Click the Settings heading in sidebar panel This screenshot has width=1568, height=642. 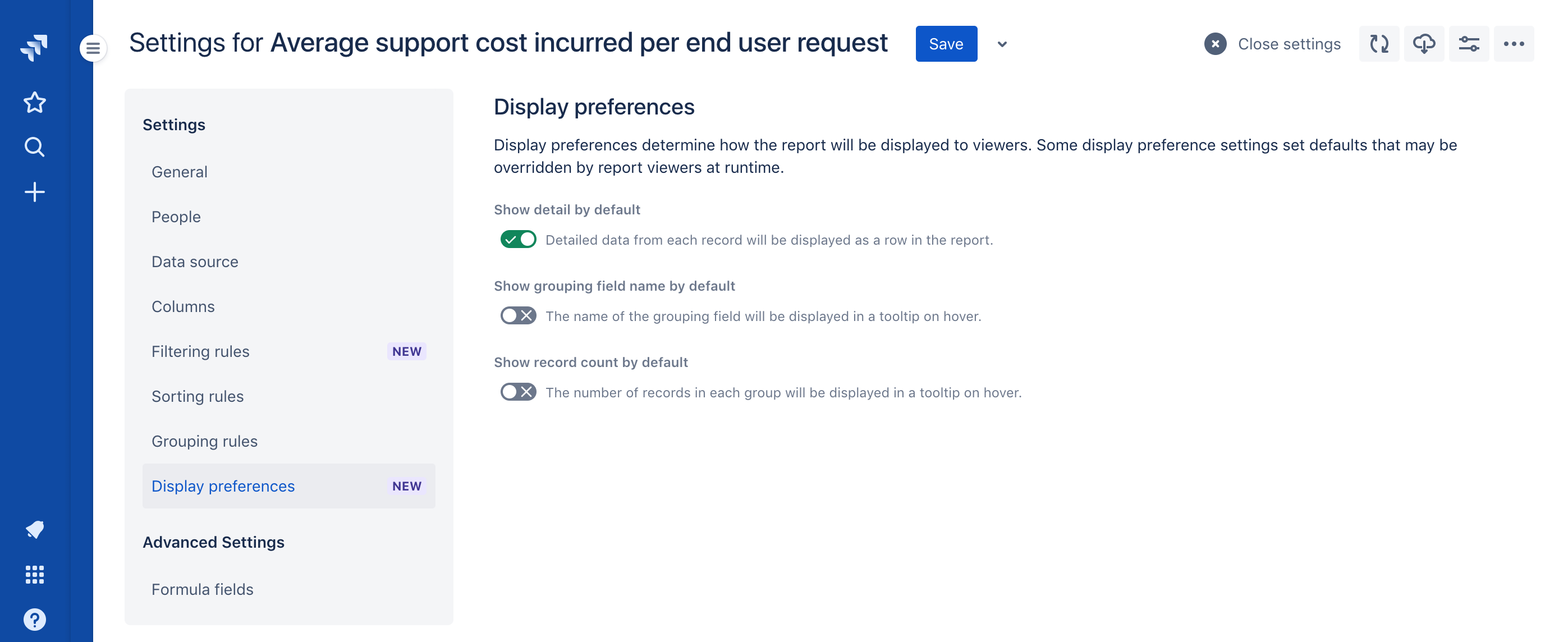pos(173,125)
